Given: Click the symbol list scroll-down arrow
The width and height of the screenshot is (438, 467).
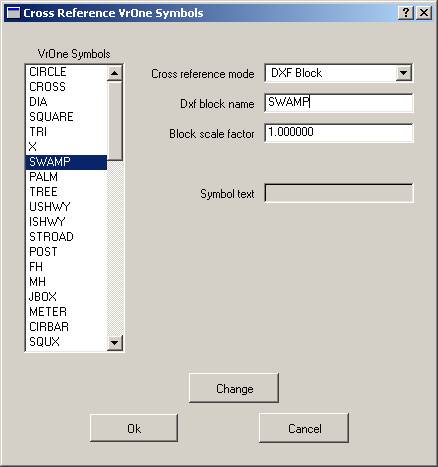Looking at the screenshot, I should (115, 343).
